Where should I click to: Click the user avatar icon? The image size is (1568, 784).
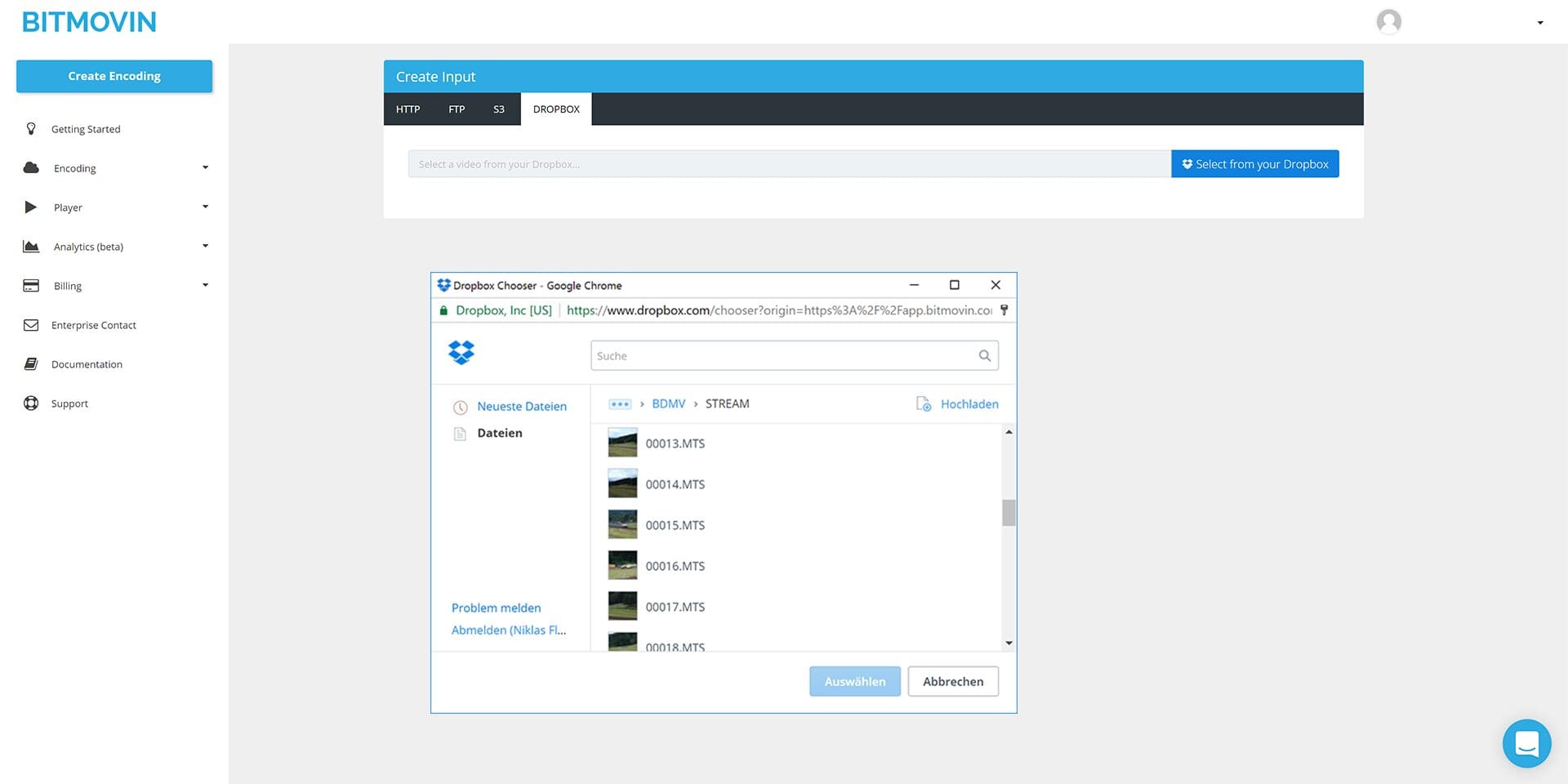coord(1388,21)
